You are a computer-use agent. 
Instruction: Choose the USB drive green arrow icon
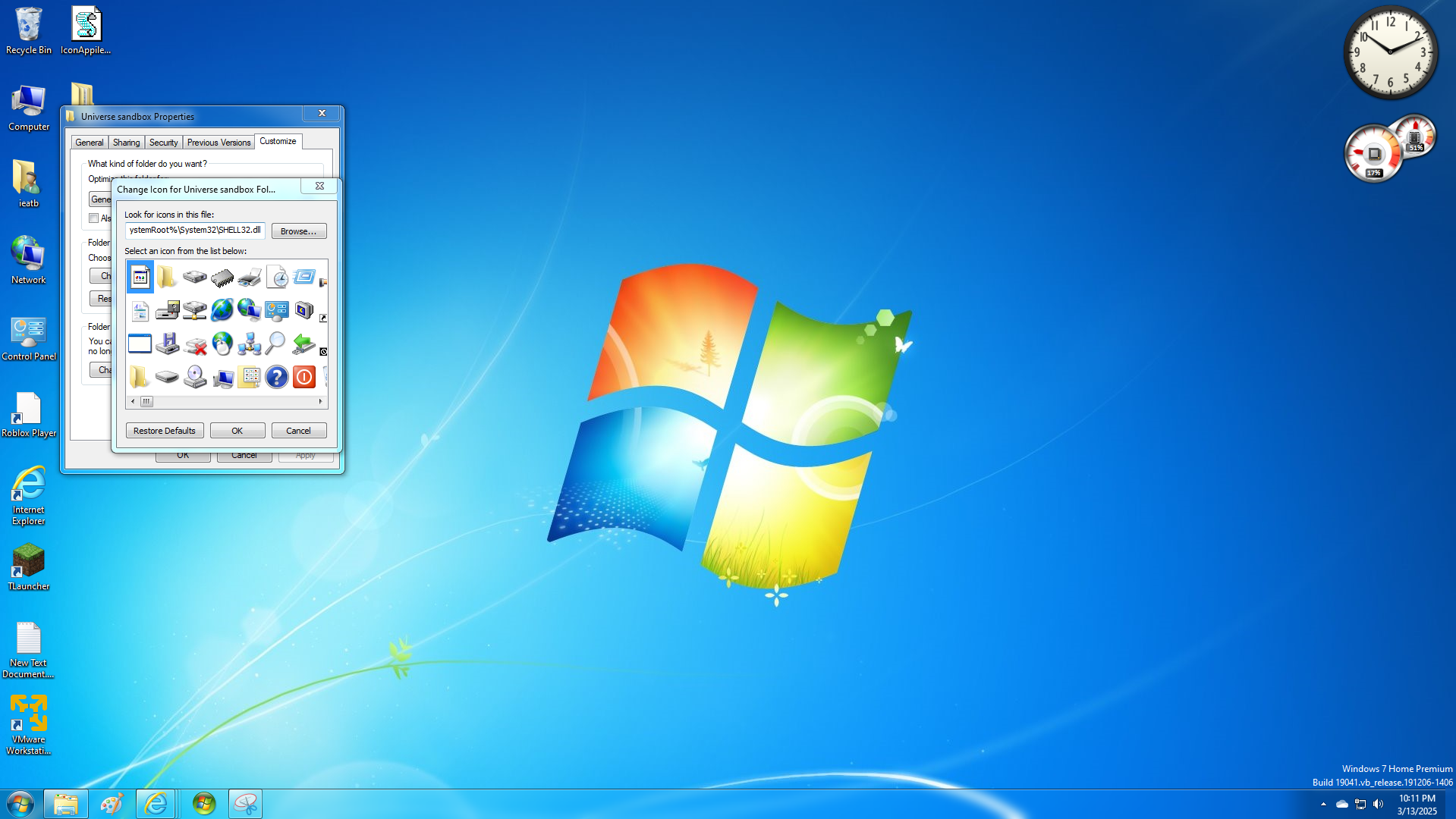click(304, 344)
